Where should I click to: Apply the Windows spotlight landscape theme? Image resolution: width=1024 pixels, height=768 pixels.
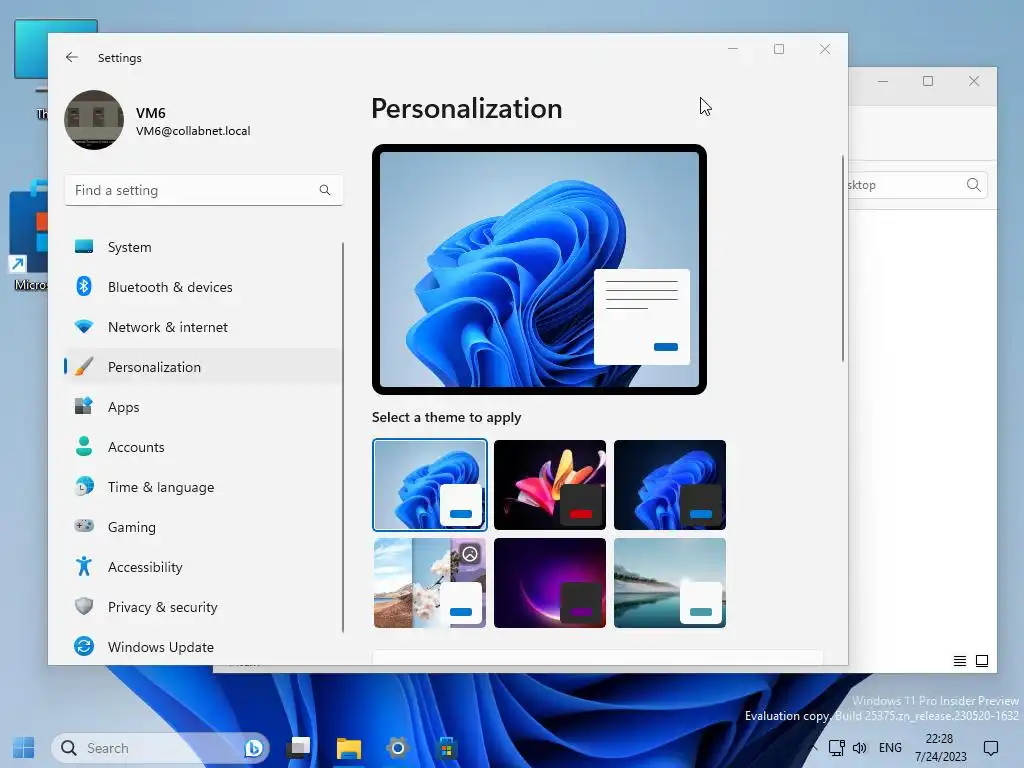[x=430, y=583]
